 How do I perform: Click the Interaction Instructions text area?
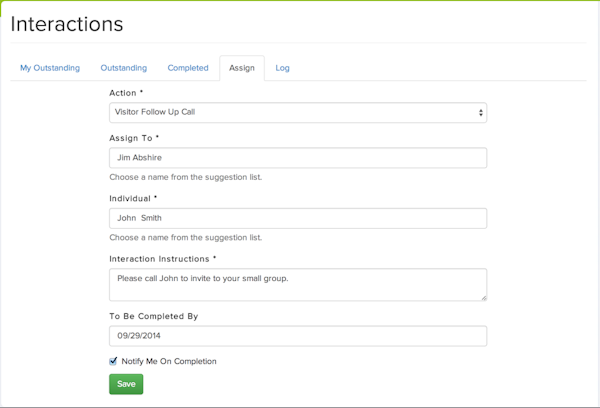[298, 284]
